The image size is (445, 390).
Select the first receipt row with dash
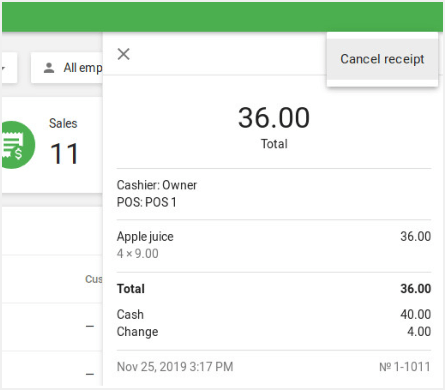tap(52, 327)
